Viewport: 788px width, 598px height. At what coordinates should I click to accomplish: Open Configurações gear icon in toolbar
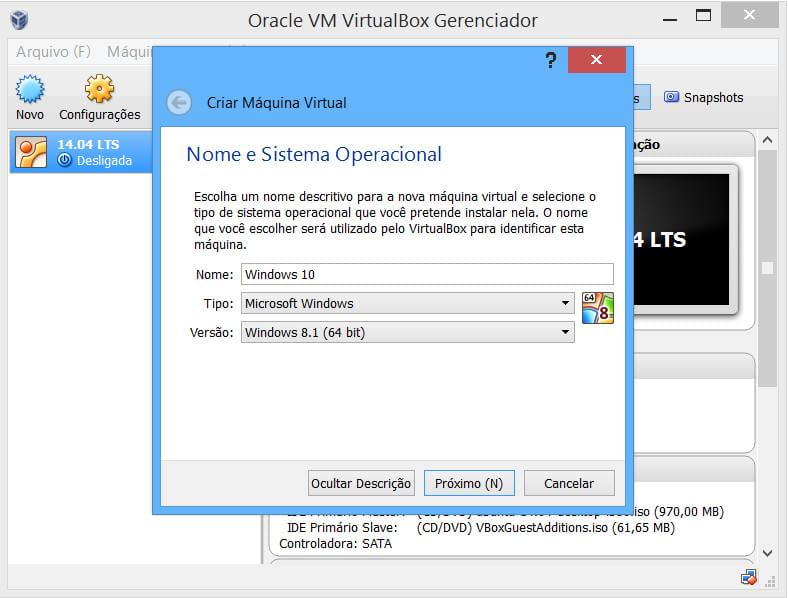pos(100,88)
